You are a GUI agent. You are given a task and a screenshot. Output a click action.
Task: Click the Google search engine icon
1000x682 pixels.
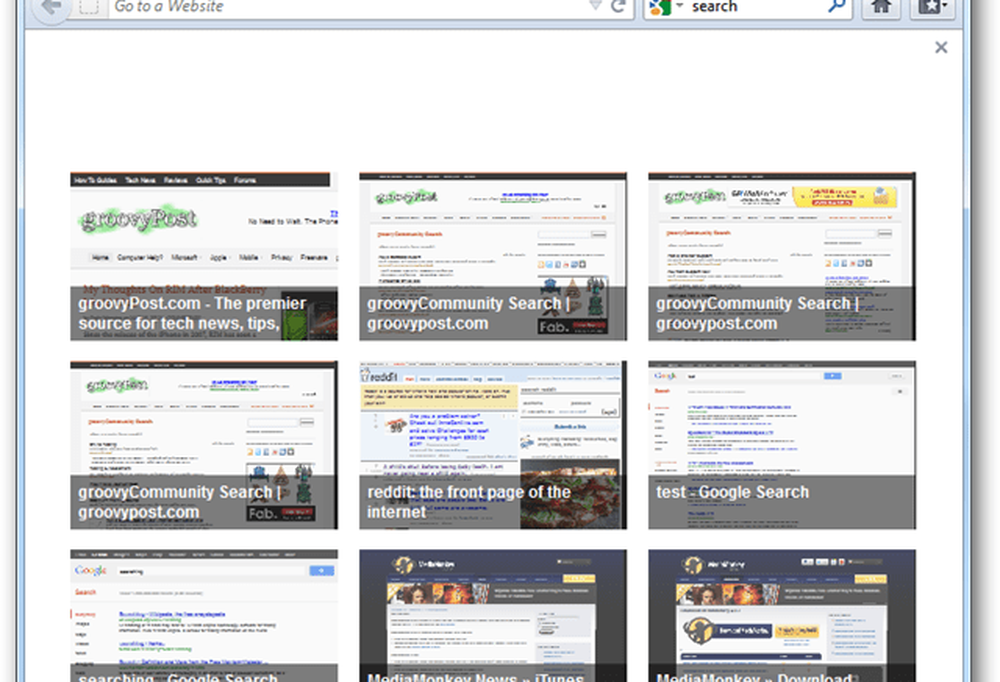[658, 7]
